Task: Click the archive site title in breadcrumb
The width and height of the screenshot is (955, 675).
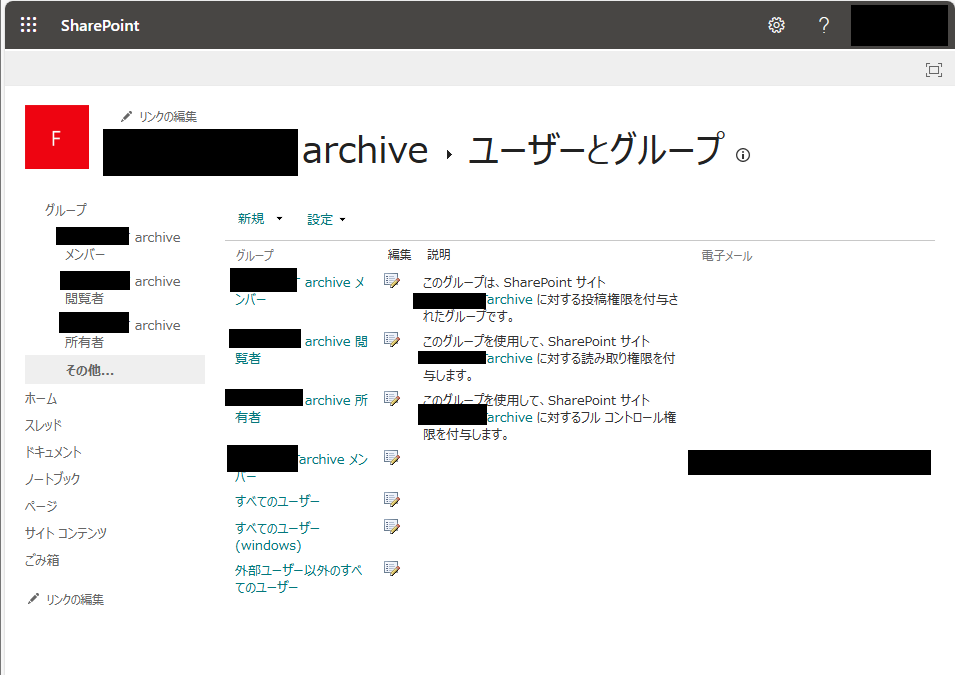Action: click(365, 150)
